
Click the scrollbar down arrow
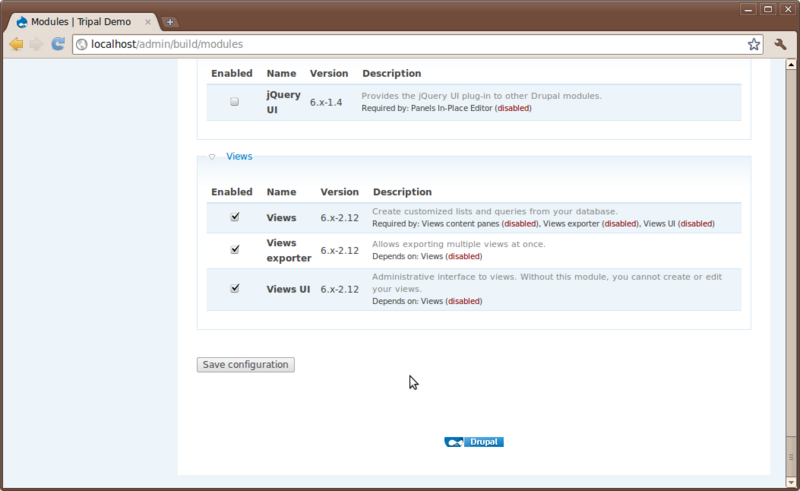(x=791, y=481)
